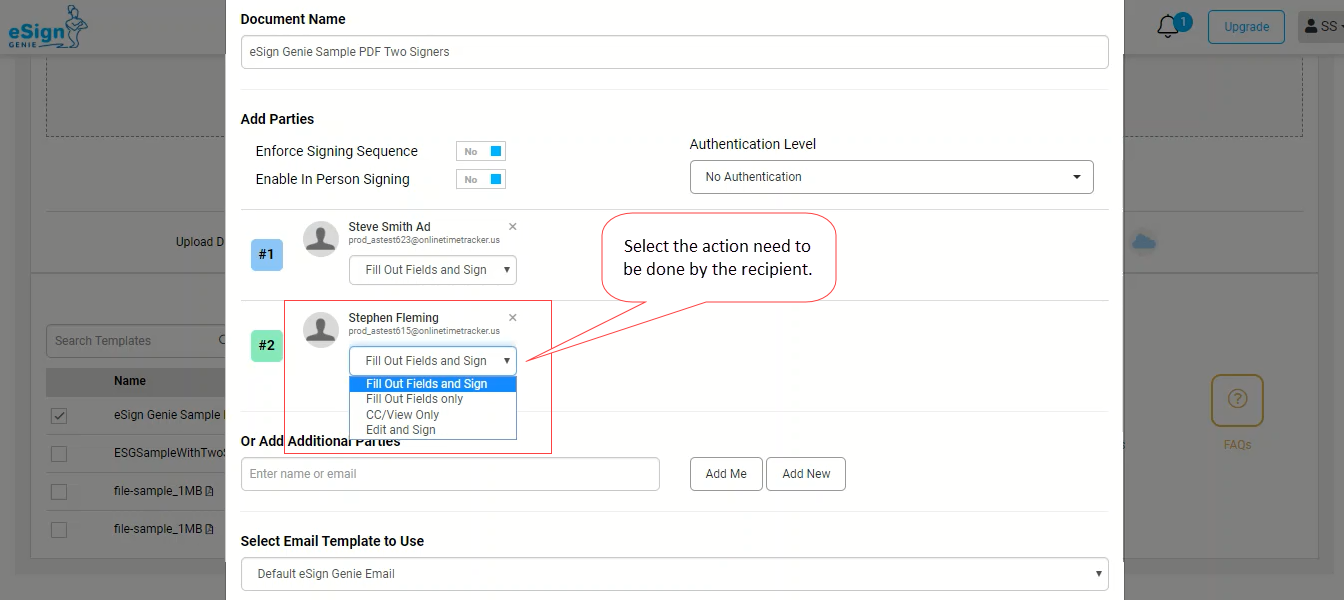Choose 'Fill Out Fields only' option
Viewport: 1344px width, 600px height.
point(433,399)
